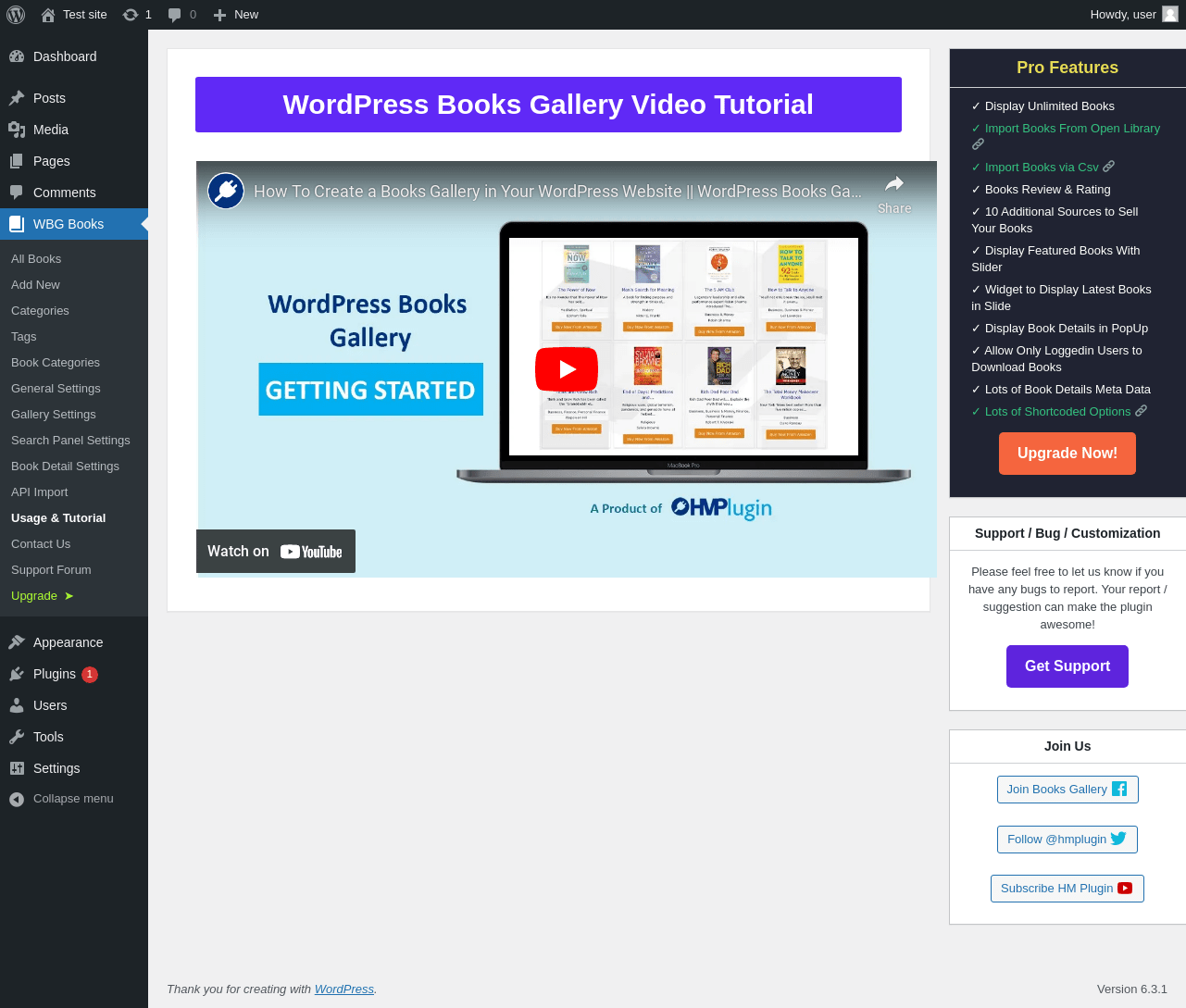
Task: Click the WordPress logo in admin bar
Action: coord(16,15)
